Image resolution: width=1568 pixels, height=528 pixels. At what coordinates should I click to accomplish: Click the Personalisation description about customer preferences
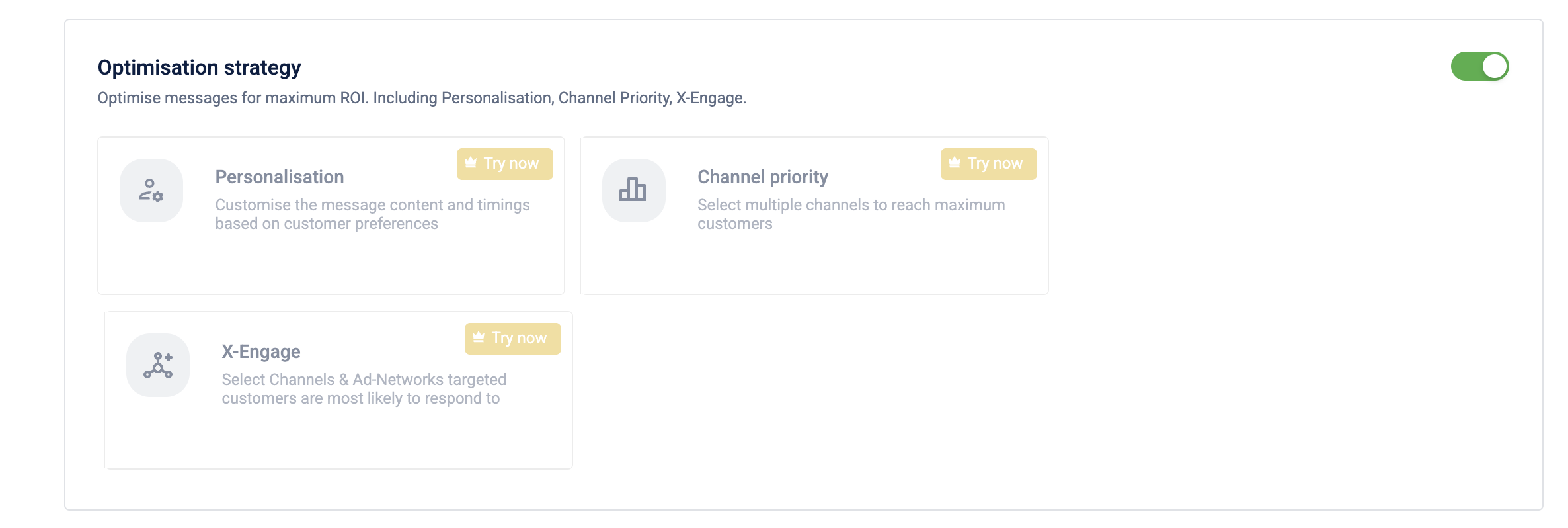[x=373, y=214]
